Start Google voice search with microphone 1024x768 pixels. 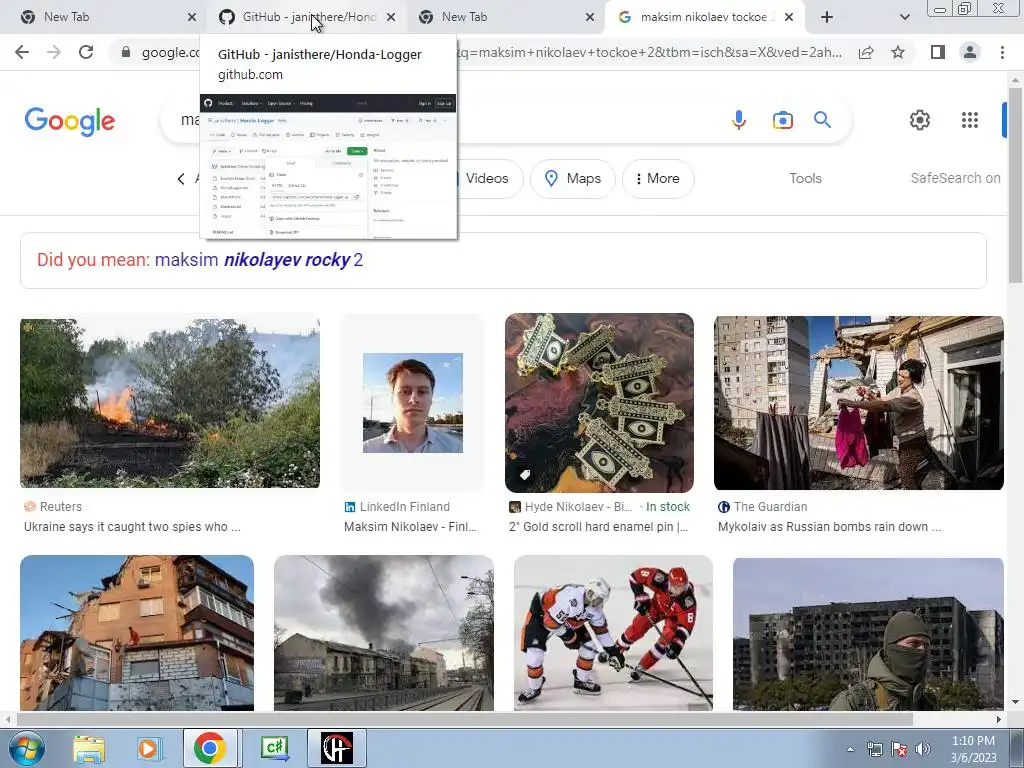[x=739, y=120]
